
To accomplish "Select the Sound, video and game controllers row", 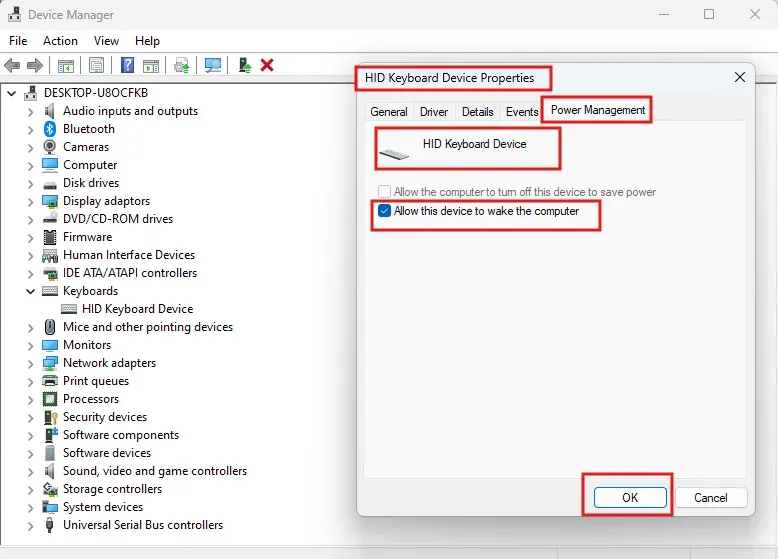I will 155,471.
